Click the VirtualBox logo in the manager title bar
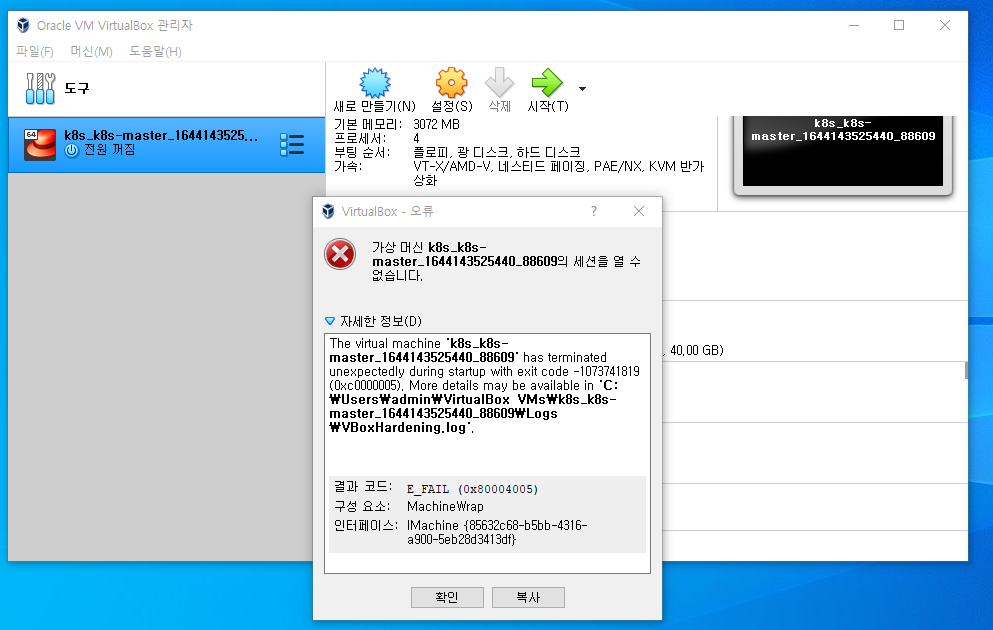 pyautogui.click(x=23, y=25)
